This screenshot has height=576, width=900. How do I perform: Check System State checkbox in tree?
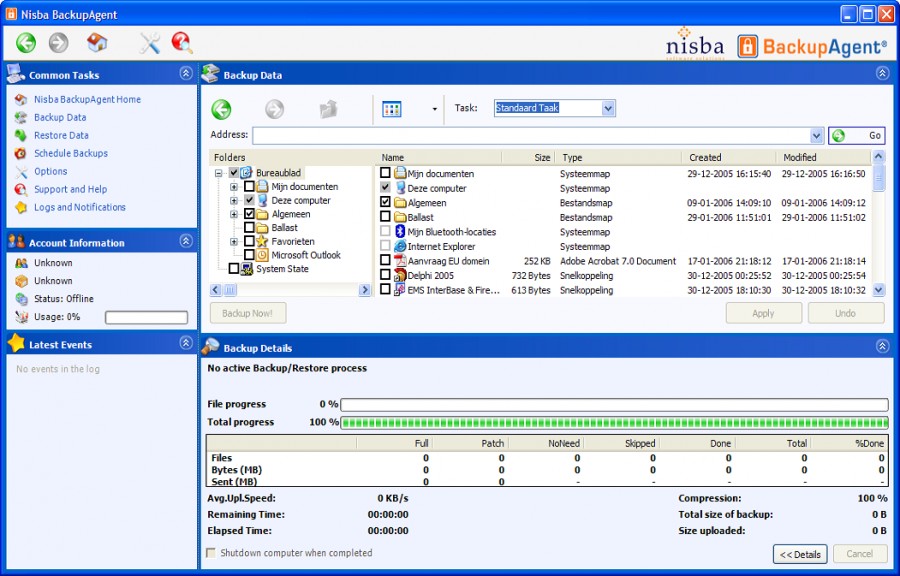pos(234,269)
